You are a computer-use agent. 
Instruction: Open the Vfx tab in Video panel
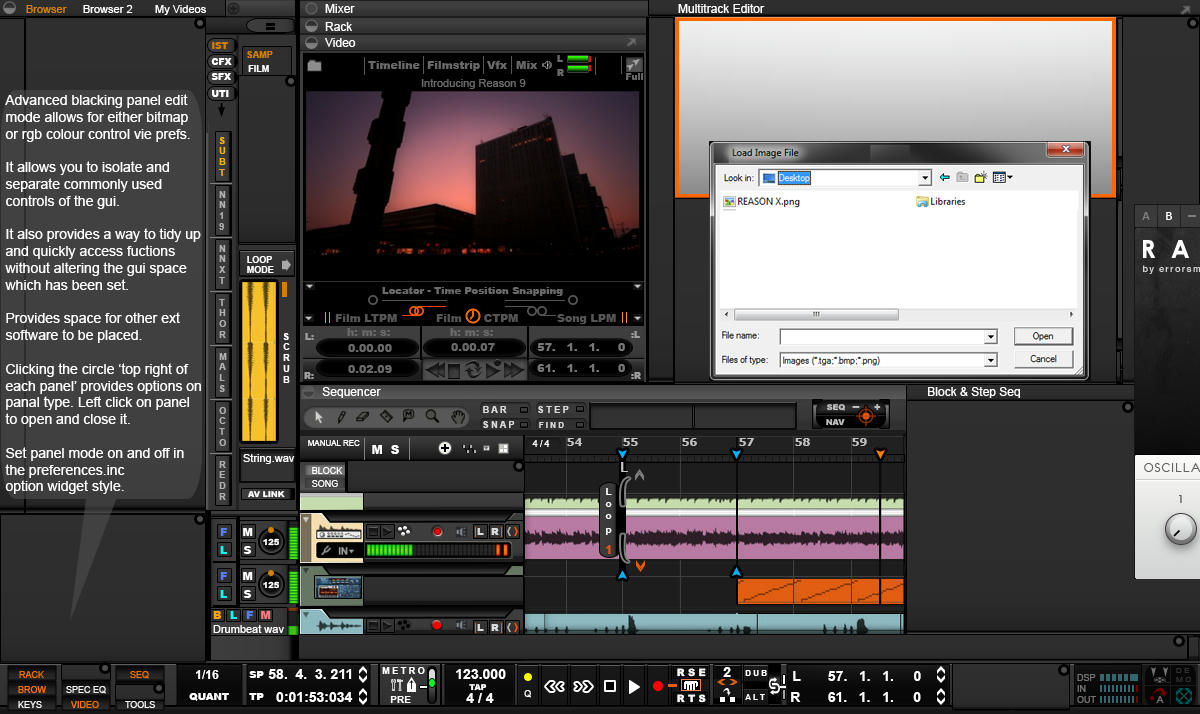pos(497,65)
